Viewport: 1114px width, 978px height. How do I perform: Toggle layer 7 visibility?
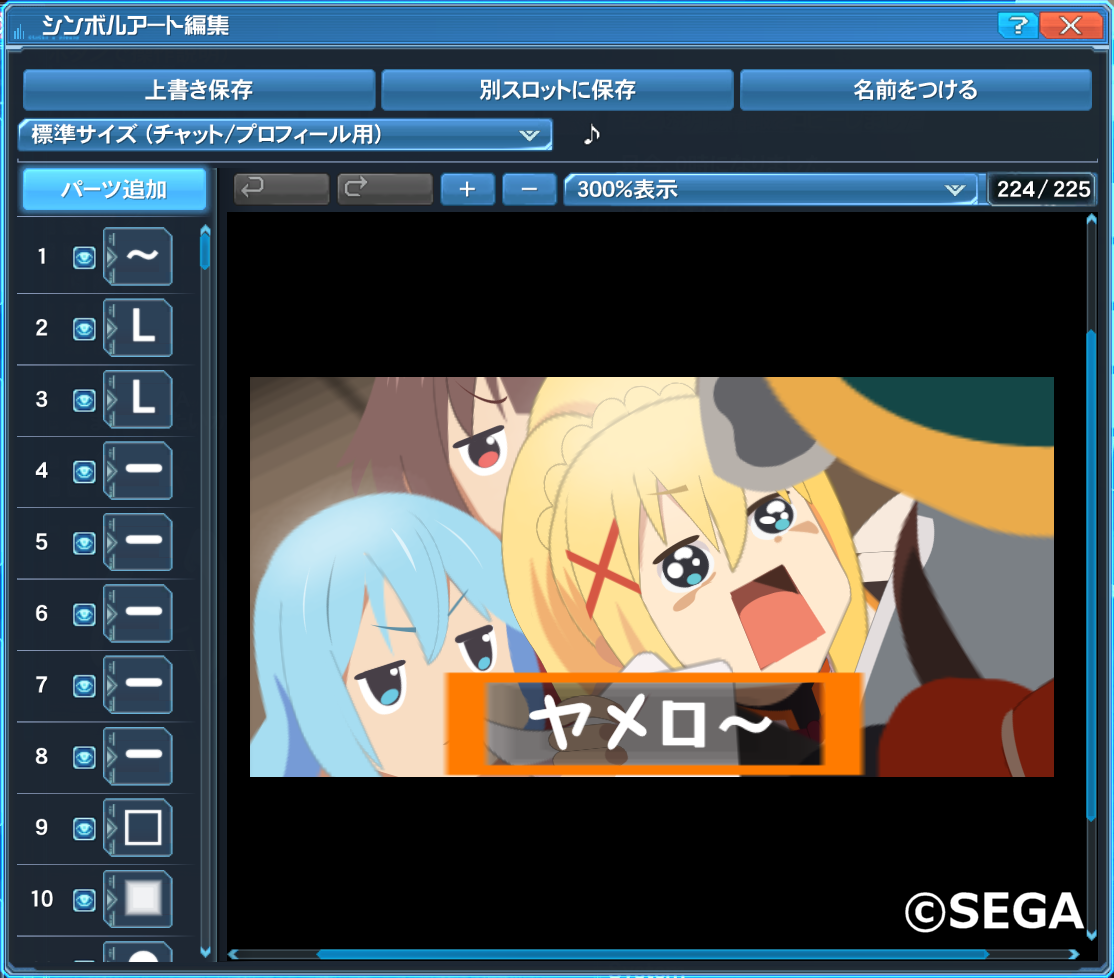click(84, 686)
